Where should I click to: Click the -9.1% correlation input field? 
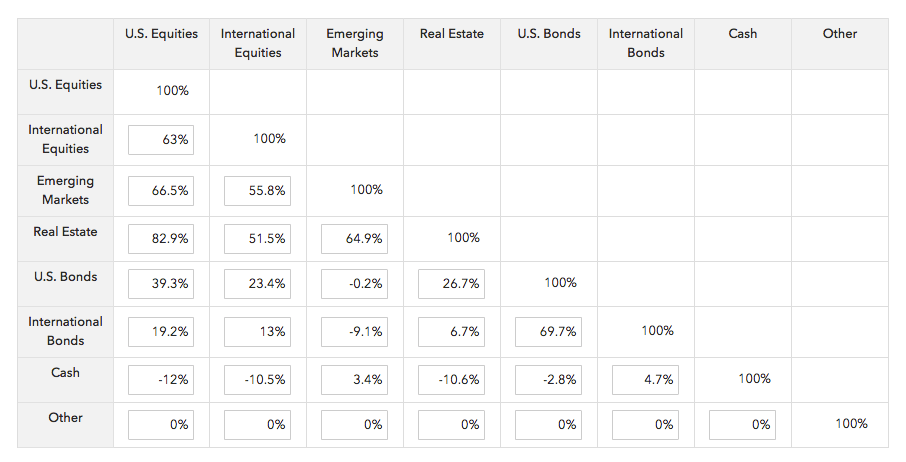pos(354,332)
